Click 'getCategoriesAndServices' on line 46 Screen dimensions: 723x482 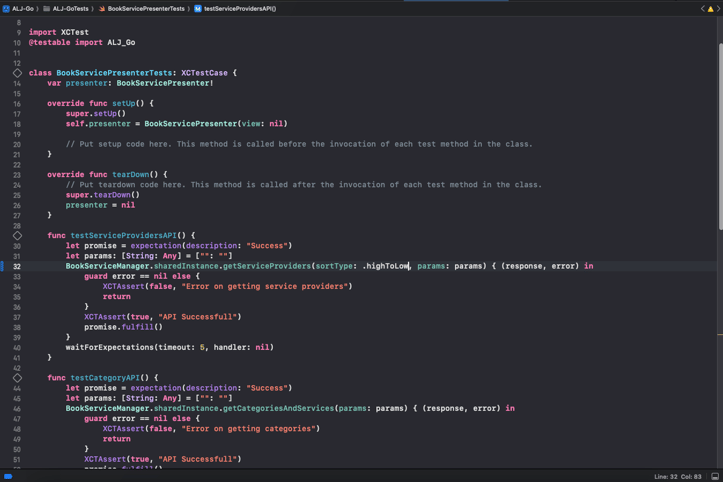point(279,408)
